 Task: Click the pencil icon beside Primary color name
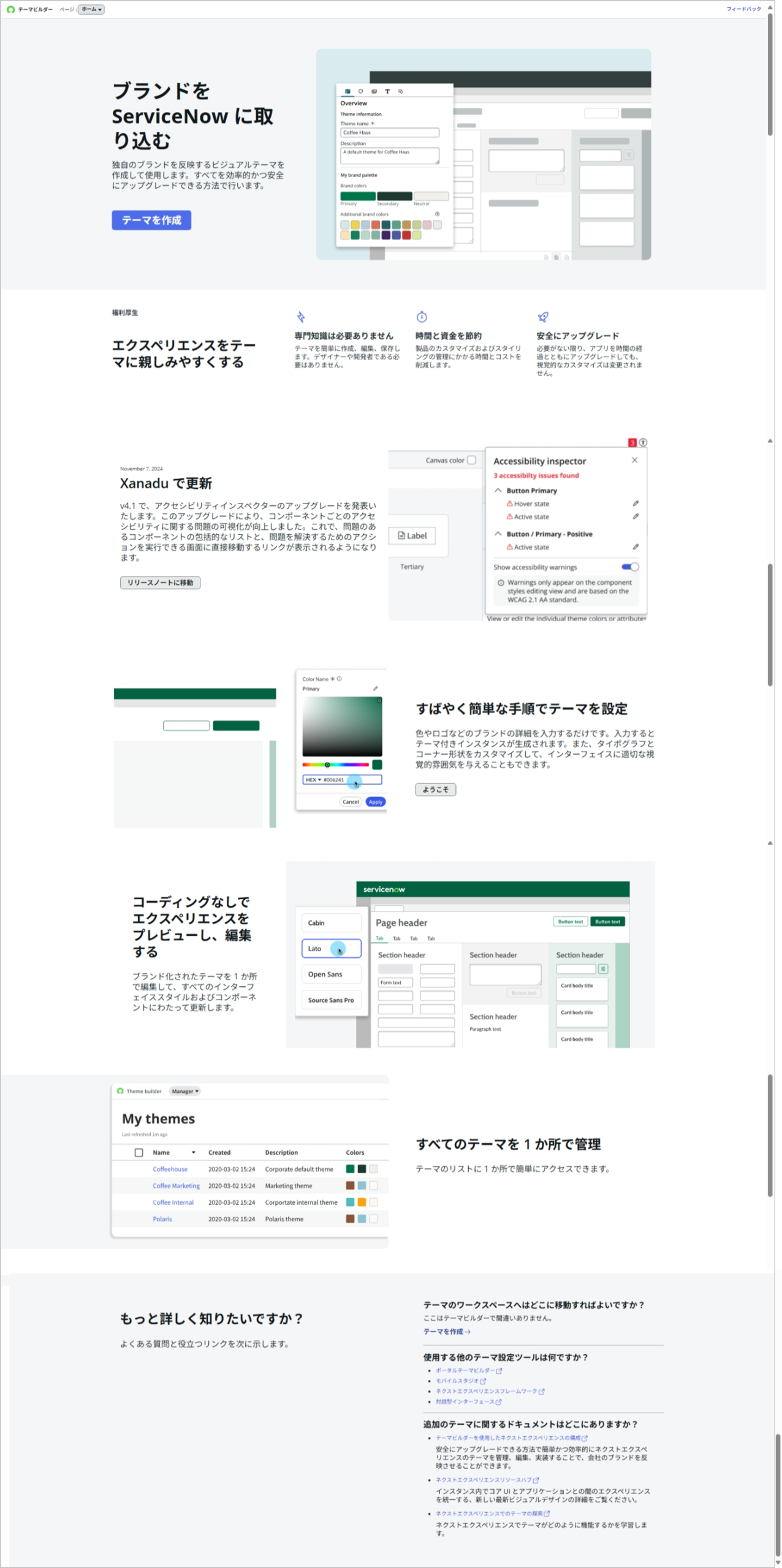tap(376, 688)
